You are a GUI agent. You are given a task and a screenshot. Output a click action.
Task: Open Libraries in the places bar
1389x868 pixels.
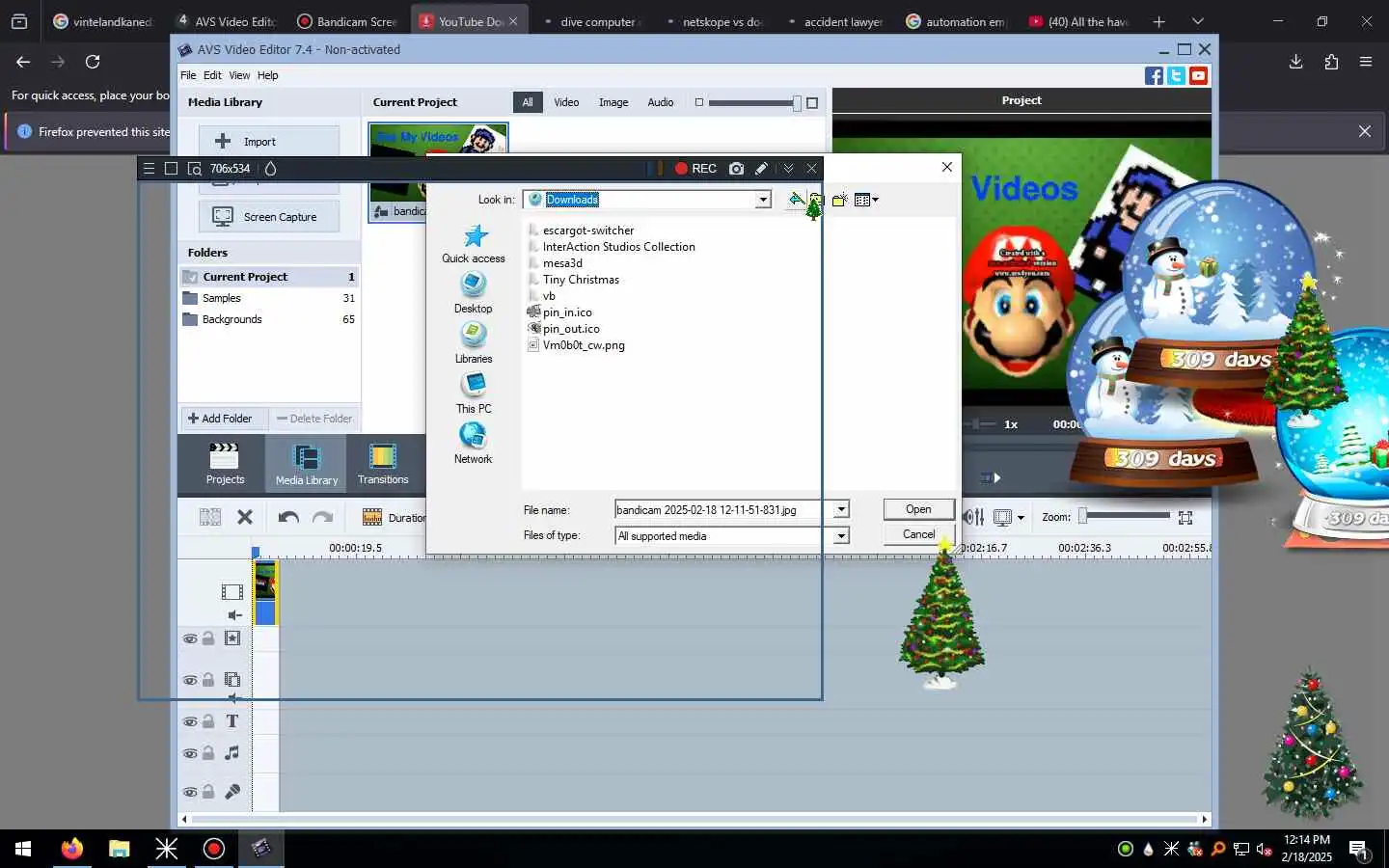click(474, 343)
